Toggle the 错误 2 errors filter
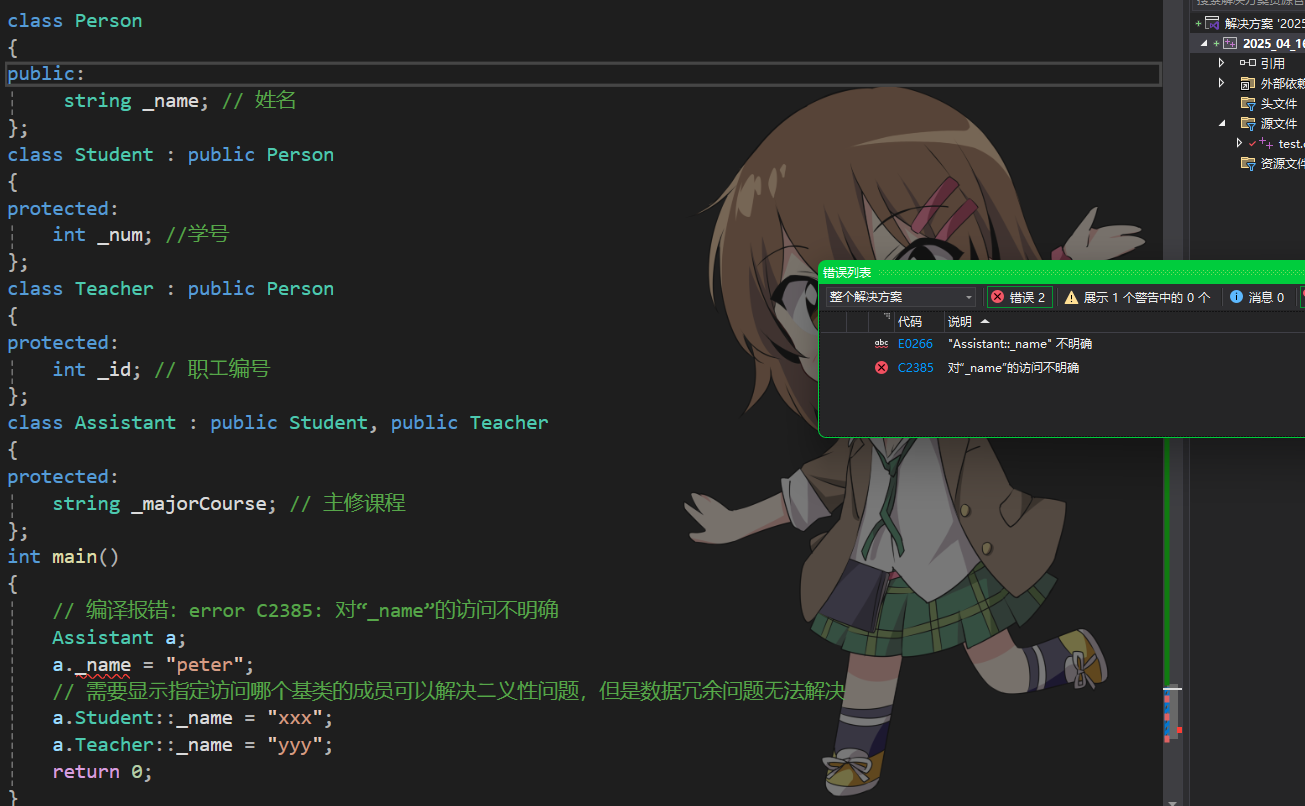Screen dimensions: 1305x806 (1019, 297)
